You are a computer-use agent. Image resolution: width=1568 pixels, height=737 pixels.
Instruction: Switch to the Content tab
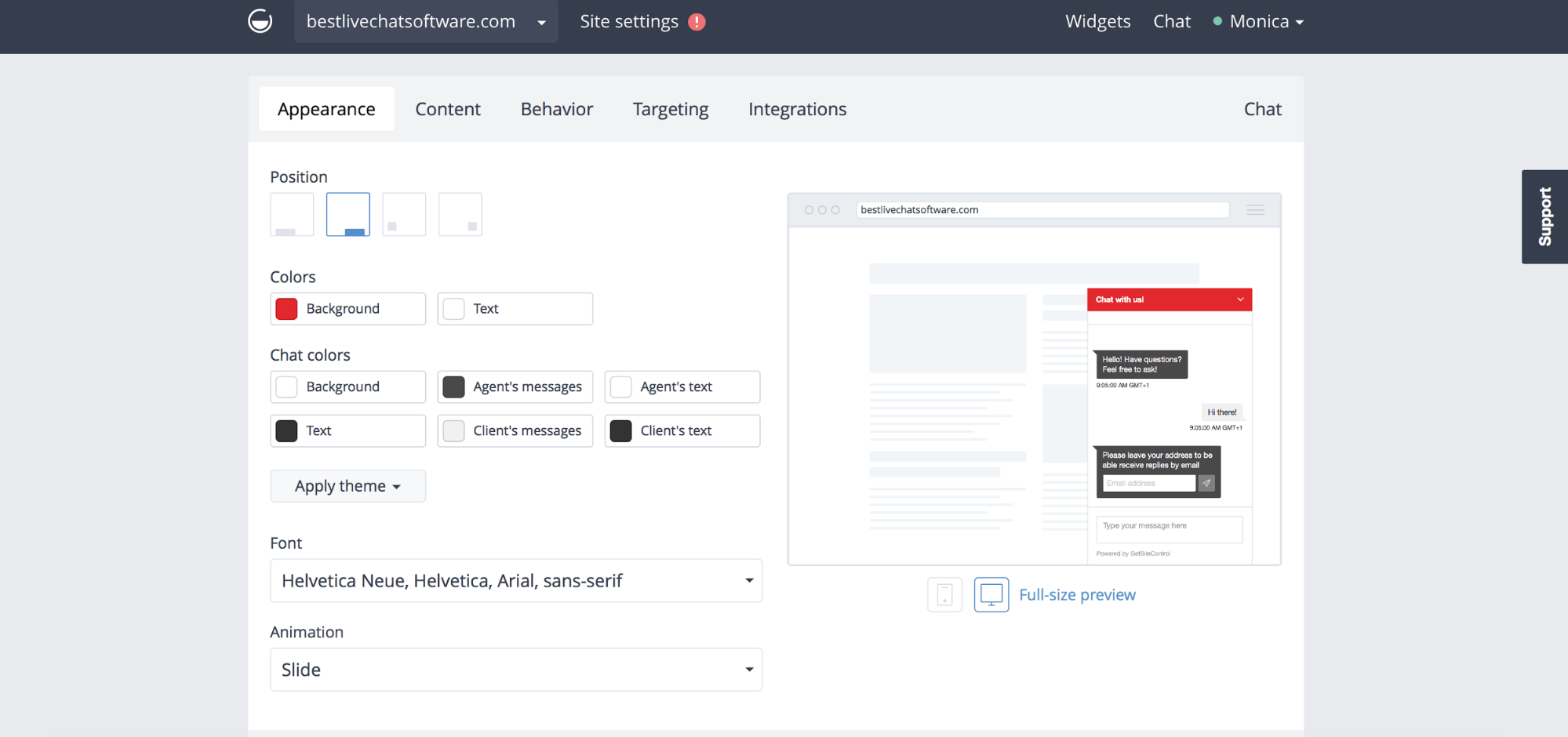447,109
